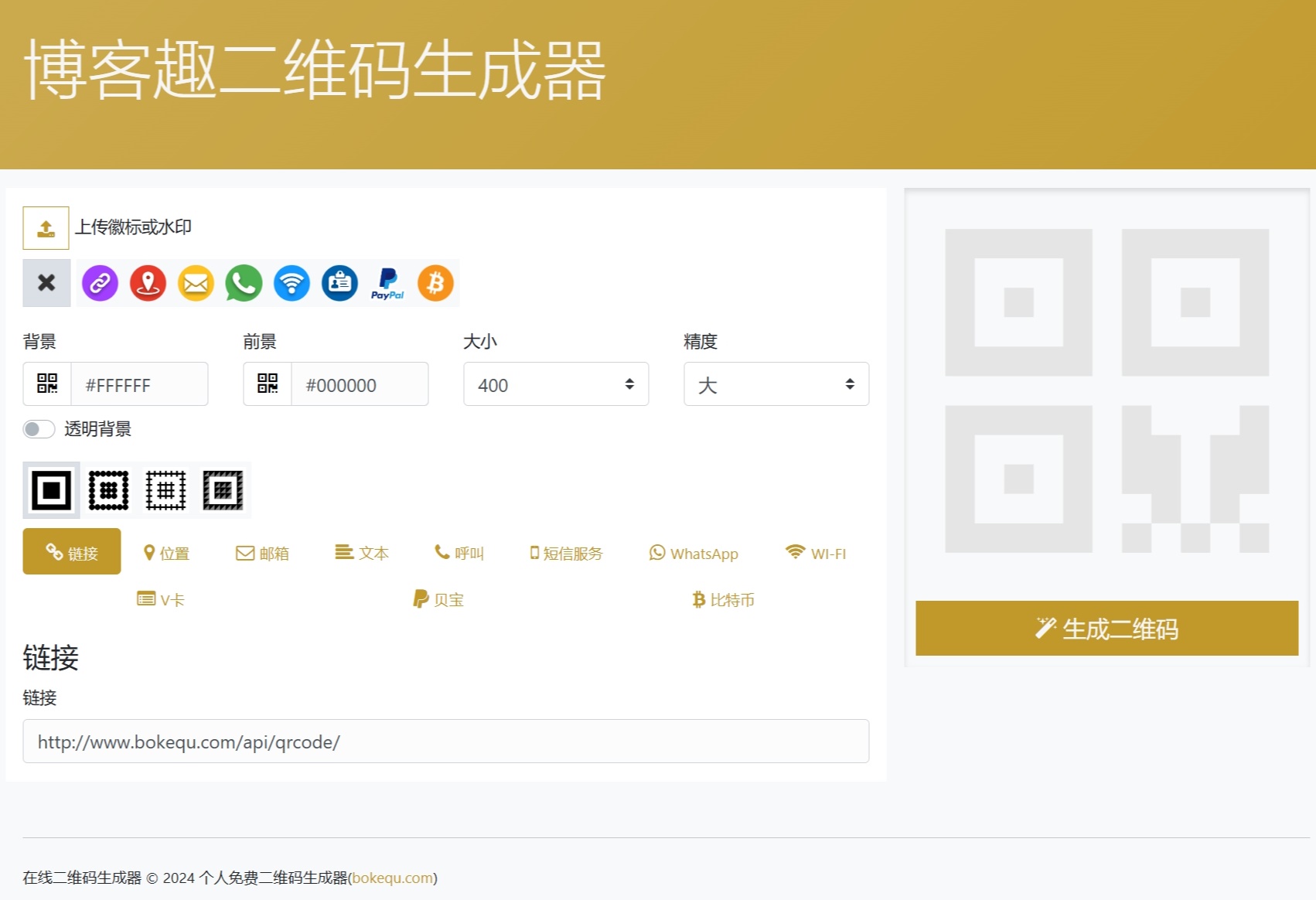Click the 上传徽标或水印 label

coord(133,227)
